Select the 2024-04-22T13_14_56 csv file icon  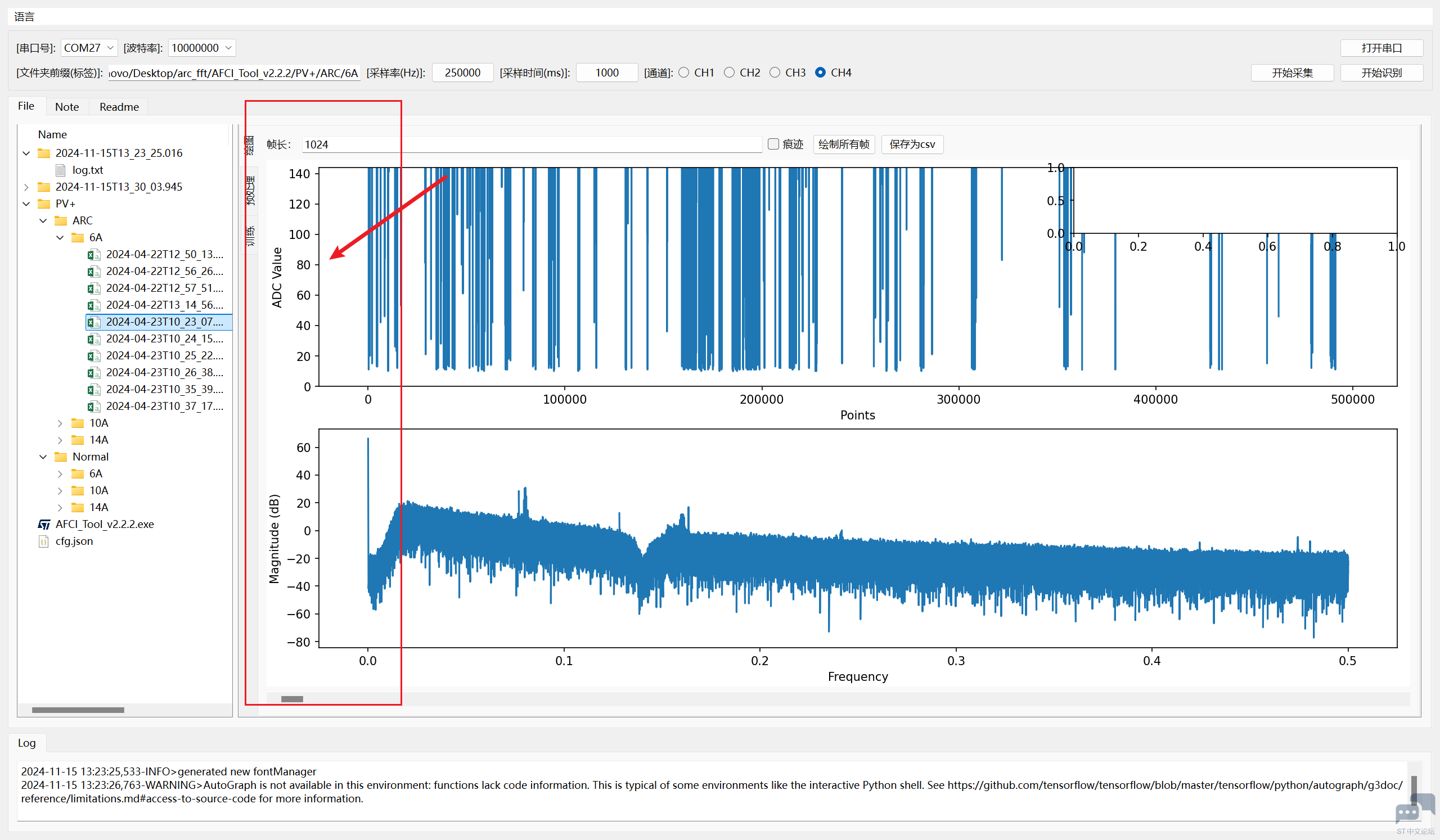pos(94,305)
